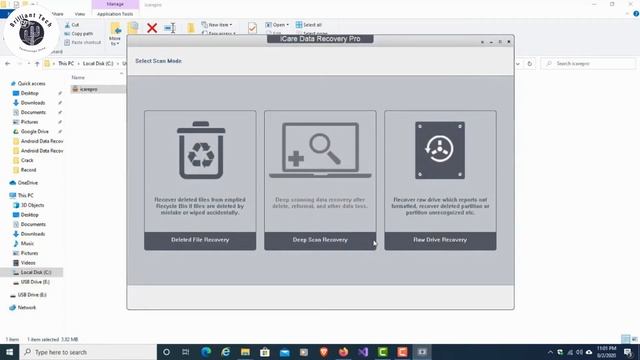Open Microsoft Store from the taskbar
Screen dimensions: 640x360
point(265,352)
